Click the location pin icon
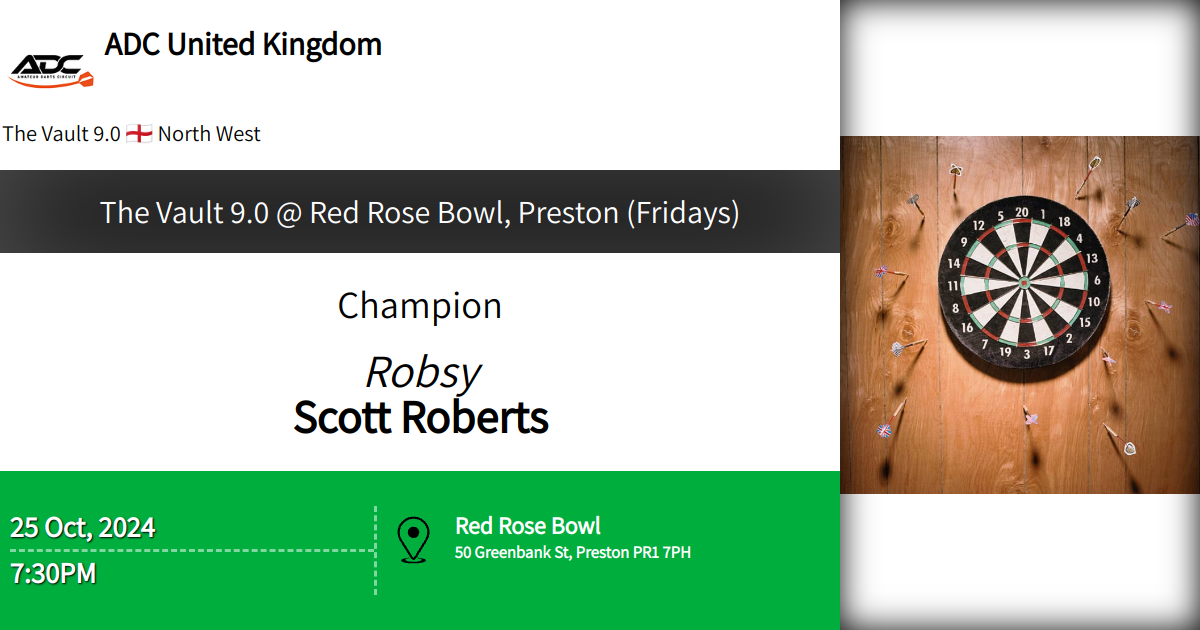The height and width of the screenshot is (630, 1200). click(413, 540)
